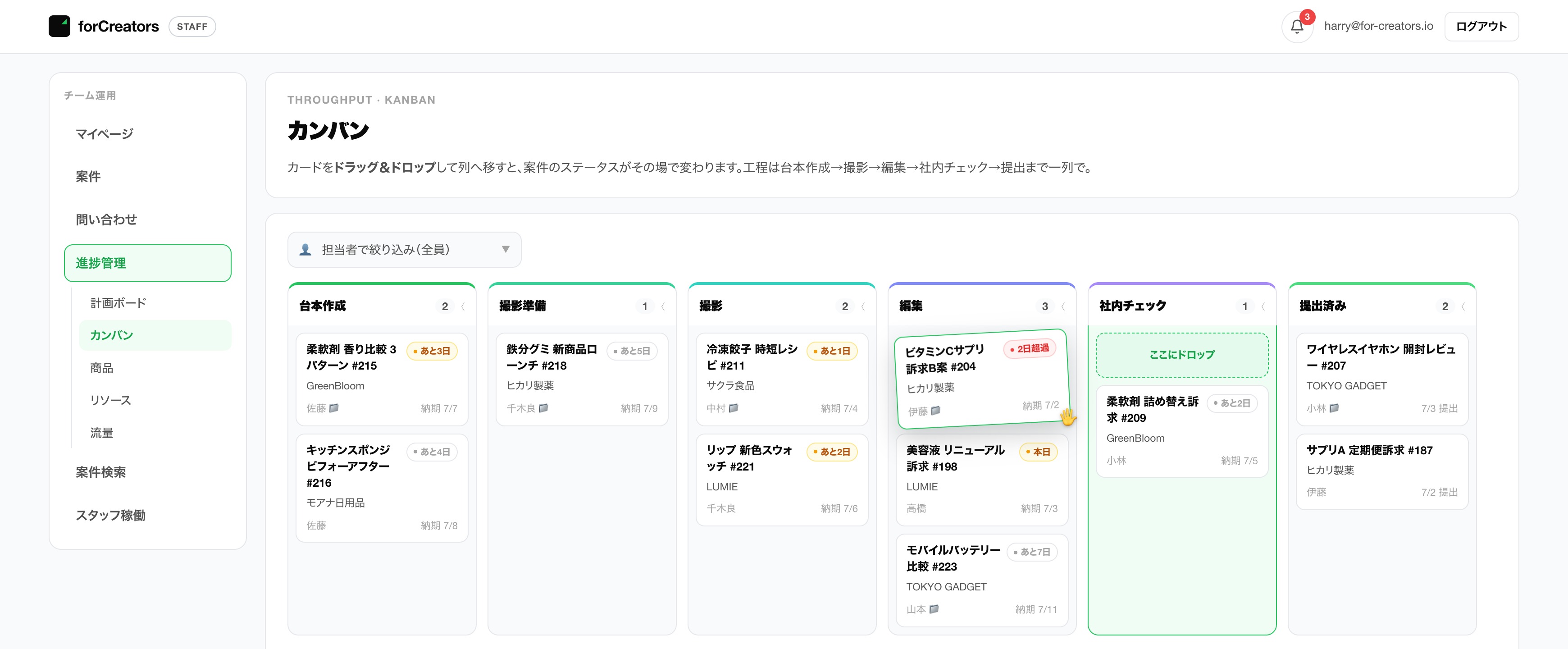The image size is (1568, 649).
Task: Click the count badge in 編集 header
Action: pyautogui.click(x=1044, y=306)
